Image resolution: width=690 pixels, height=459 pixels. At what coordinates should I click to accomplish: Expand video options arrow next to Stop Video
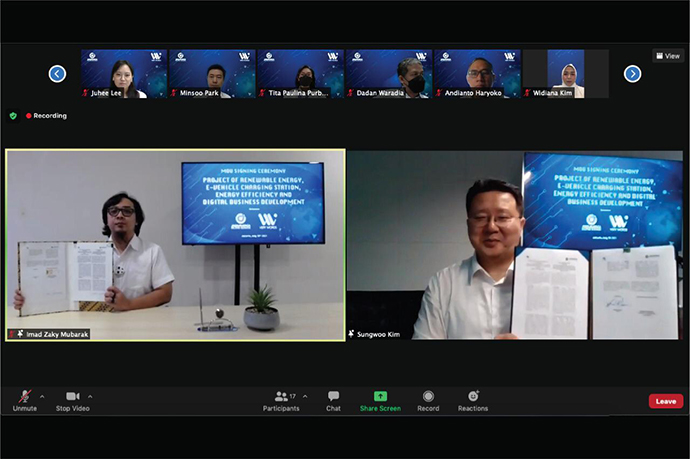click(90, 395)
